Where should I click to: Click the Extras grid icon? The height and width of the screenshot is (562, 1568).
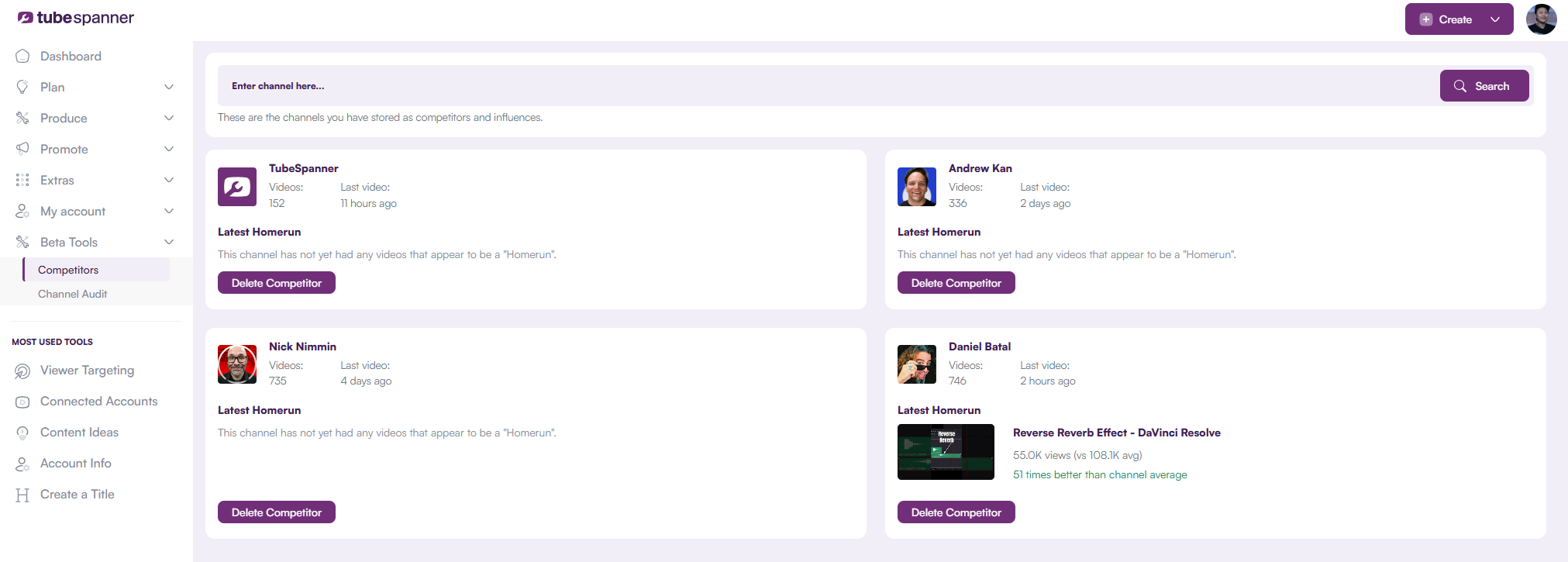coord(22,180)
